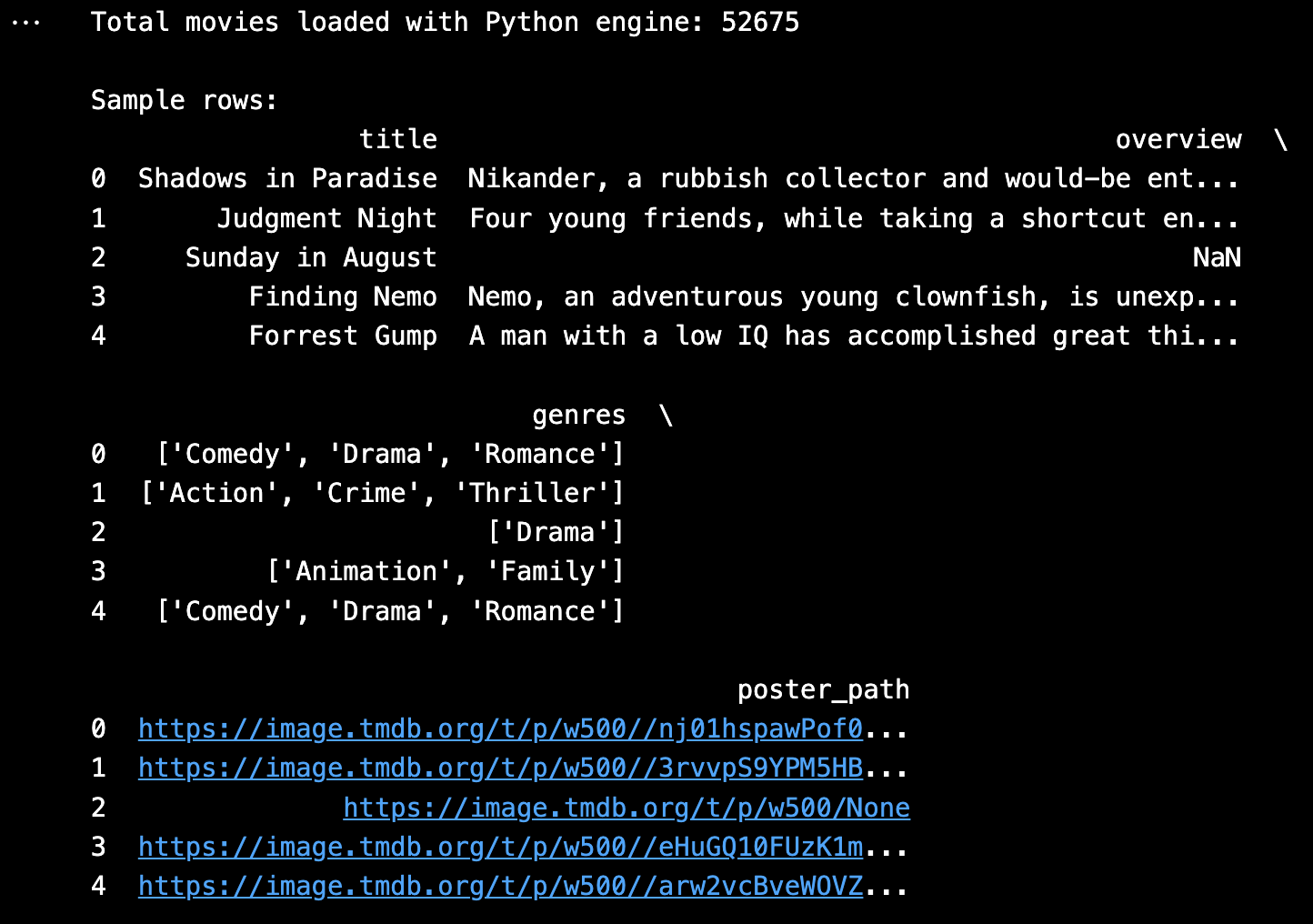Open the cell output ellipsis menu
Screen dimensions: 1313x924
click(25, 23)
